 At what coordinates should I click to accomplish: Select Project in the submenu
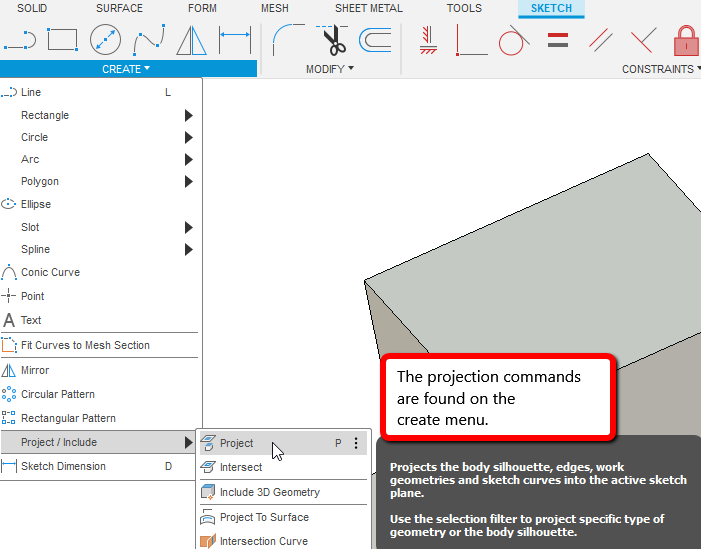click(x=283, y=443)
